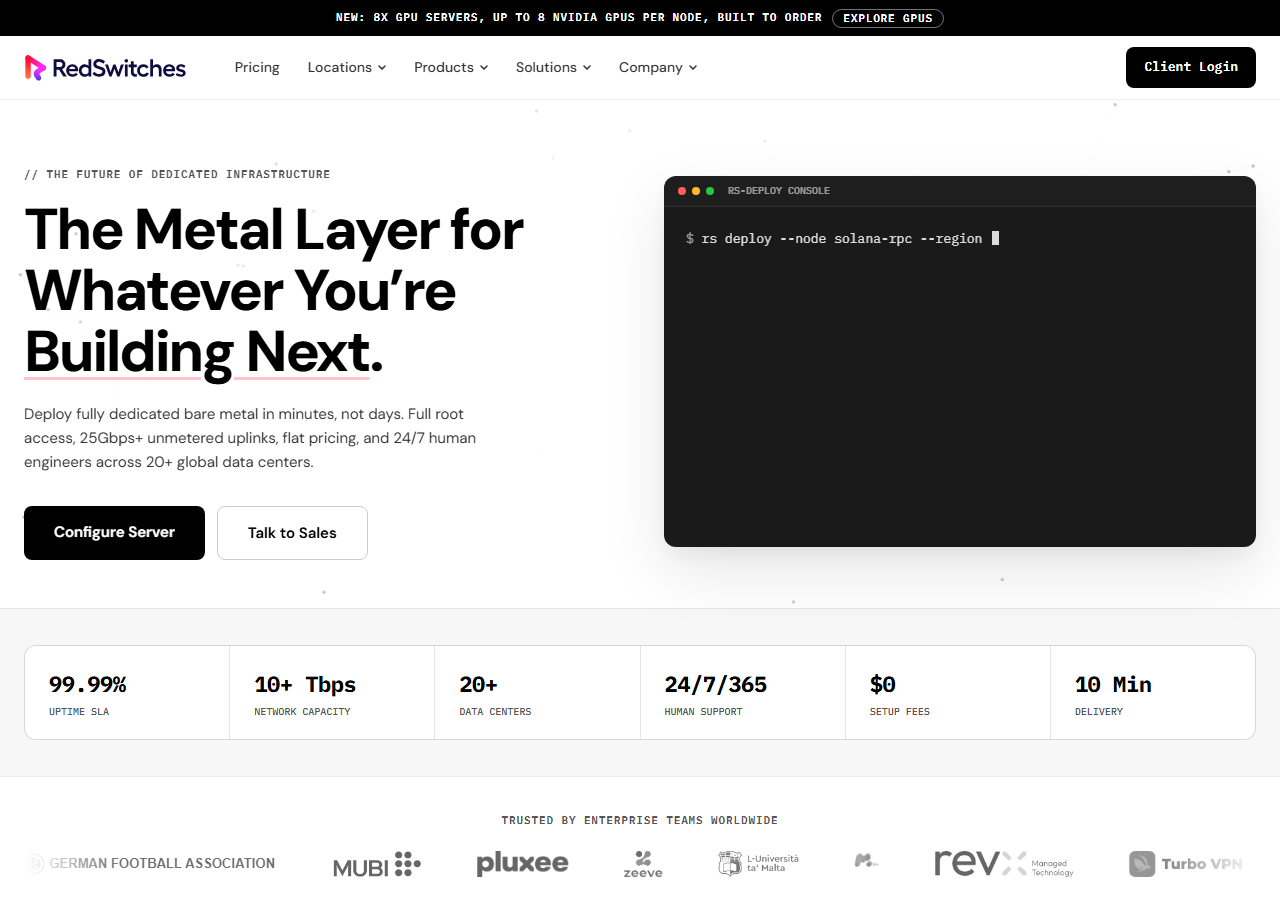Click the "Building Next." underlined headline text
The width and height of the screenshot is (1280, 900).
pyautogui.click(x=203, y=353)
